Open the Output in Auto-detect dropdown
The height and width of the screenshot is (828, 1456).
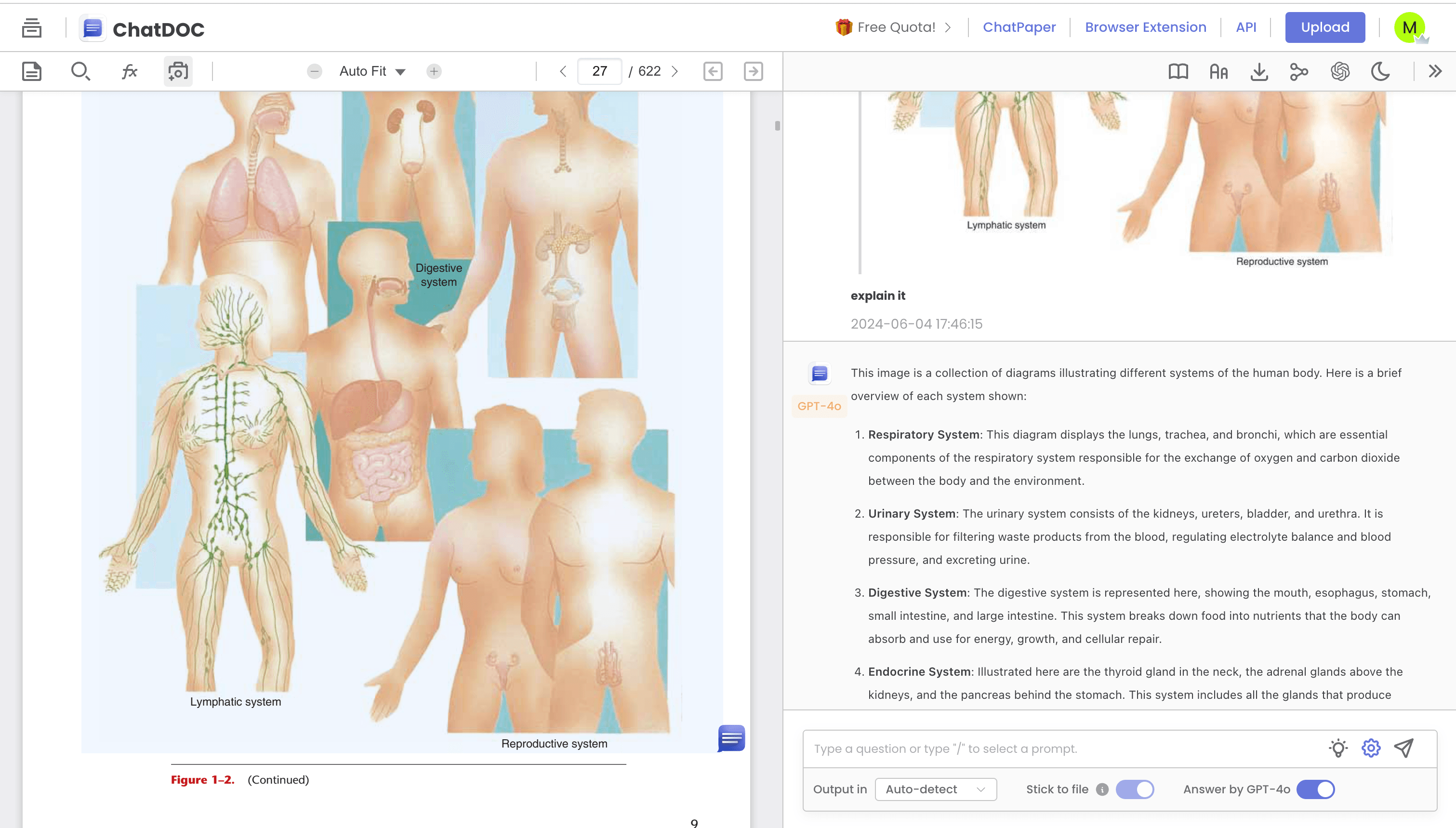935,789
